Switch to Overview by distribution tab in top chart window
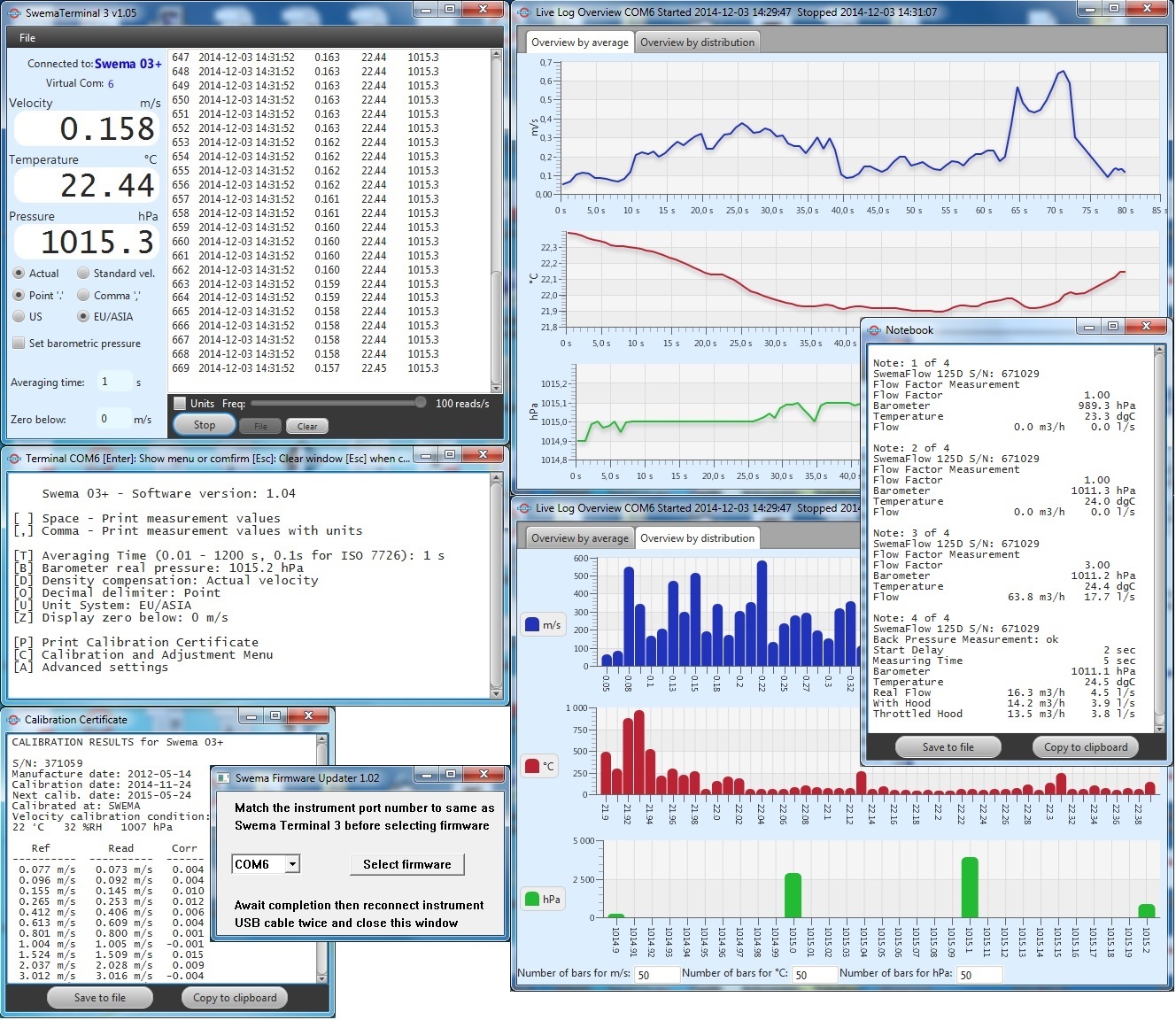 [698, 42]
